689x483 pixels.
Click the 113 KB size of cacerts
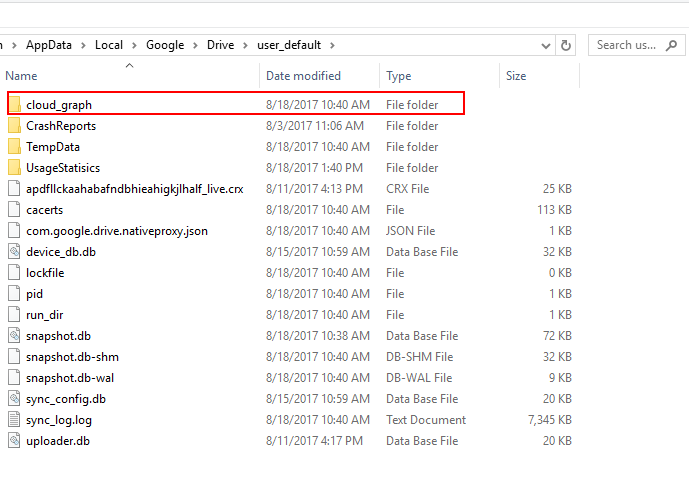click(x=554, y=210)
